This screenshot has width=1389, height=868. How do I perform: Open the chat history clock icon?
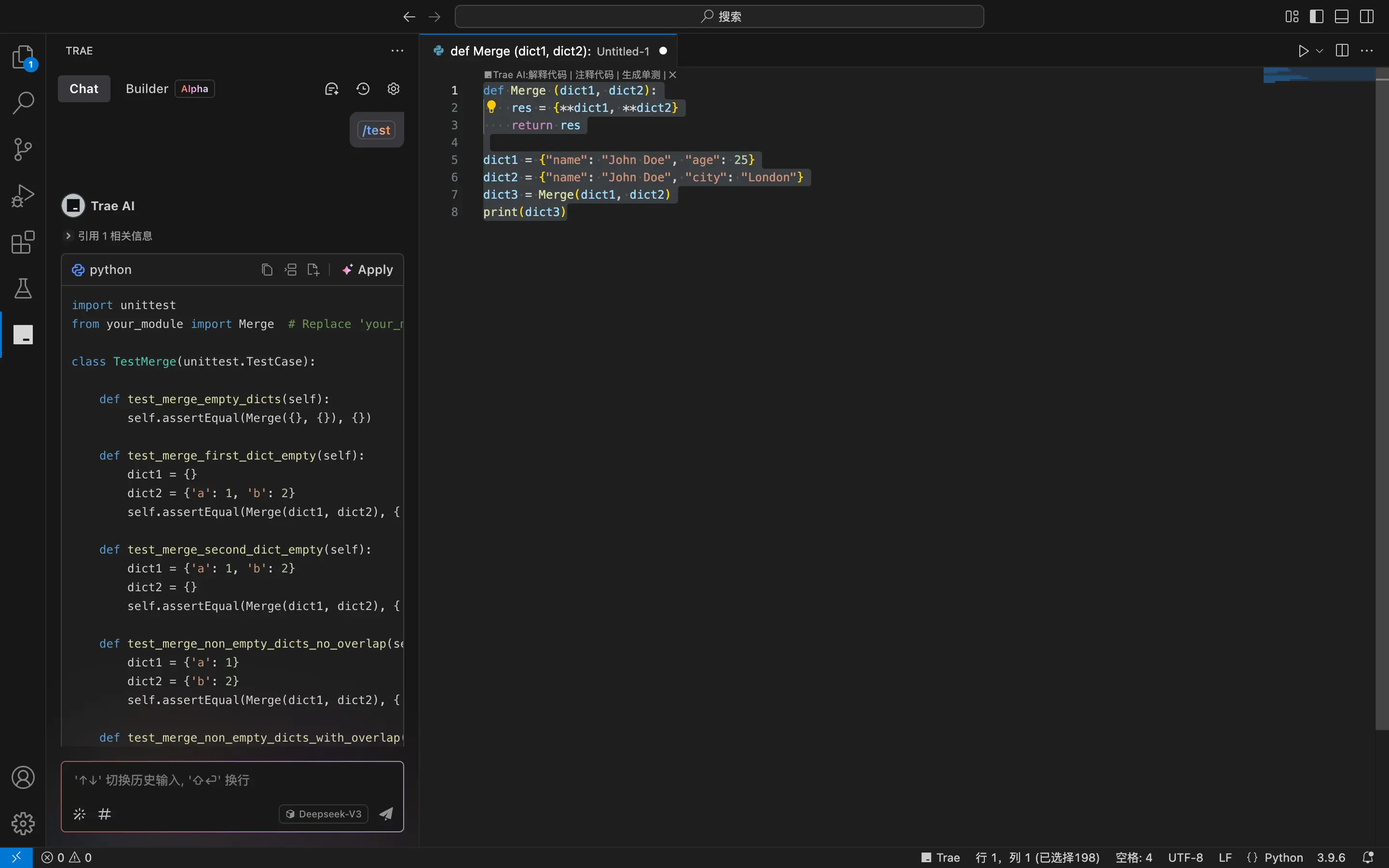point(363,89)
